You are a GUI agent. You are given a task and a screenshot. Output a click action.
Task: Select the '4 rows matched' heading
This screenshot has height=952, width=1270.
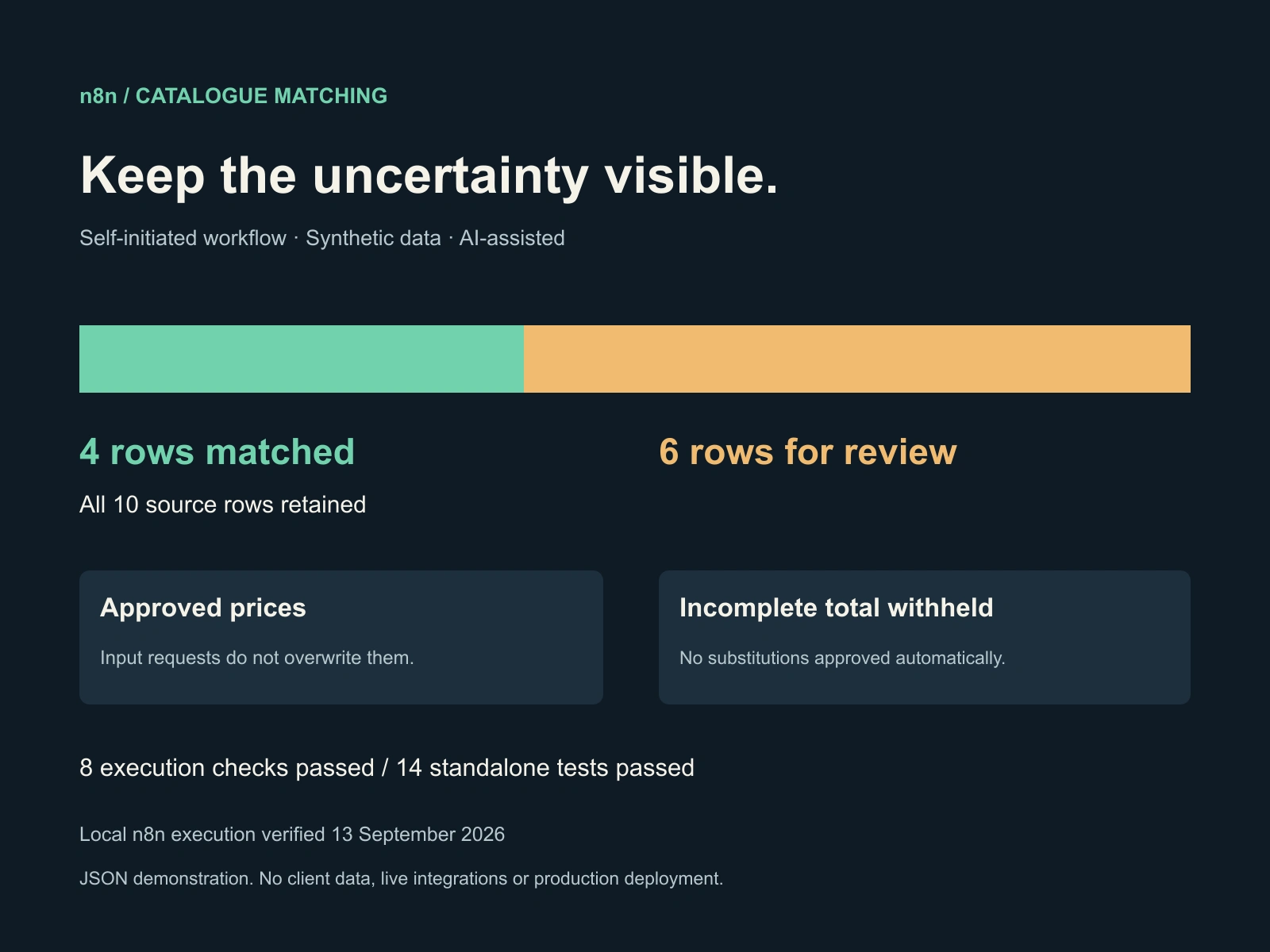[217, 452]
